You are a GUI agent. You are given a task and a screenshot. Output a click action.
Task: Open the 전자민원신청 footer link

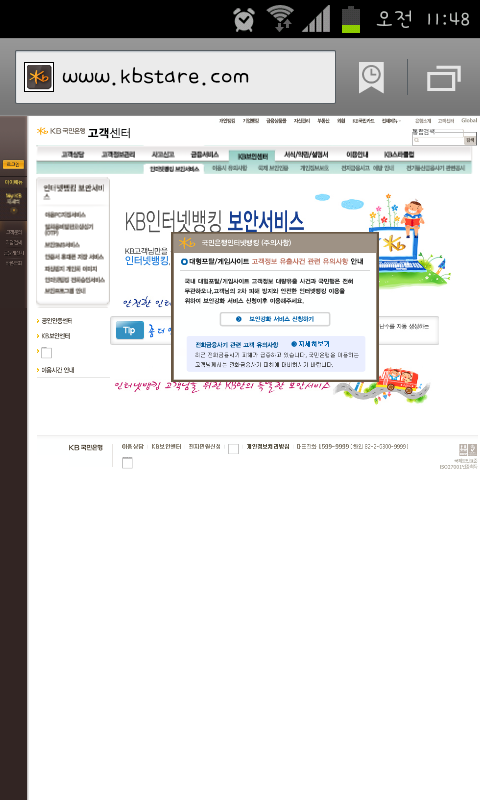tap(205, 446)
